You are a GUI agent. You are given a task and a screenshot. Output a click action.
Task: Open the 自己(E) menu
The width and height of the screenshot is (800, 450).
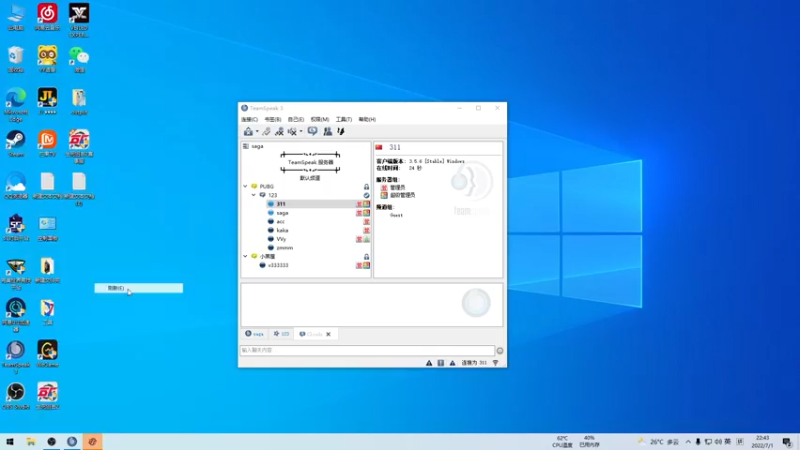coord(296,119)
